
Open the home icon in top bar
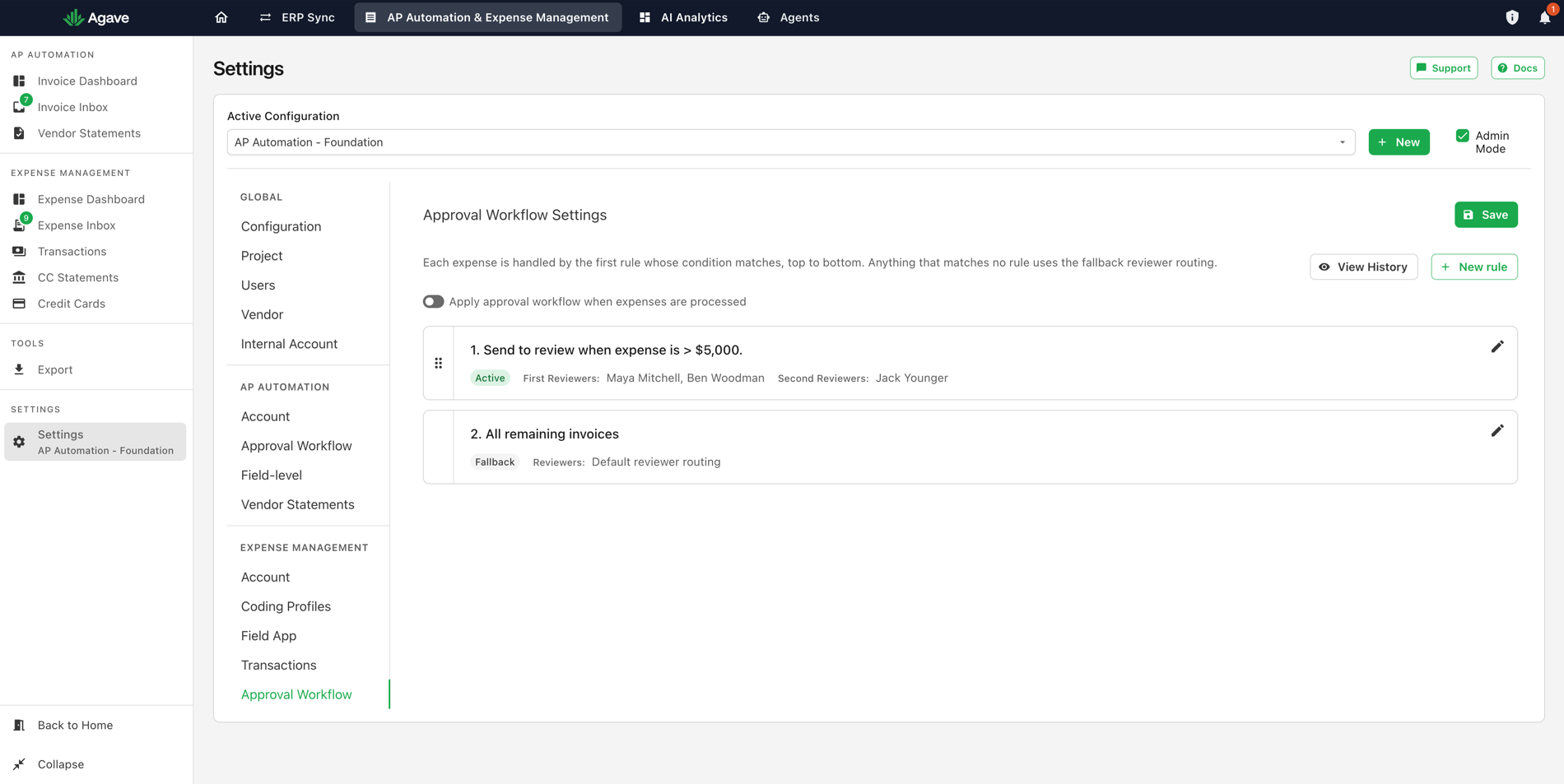click(x=221, y=17)
